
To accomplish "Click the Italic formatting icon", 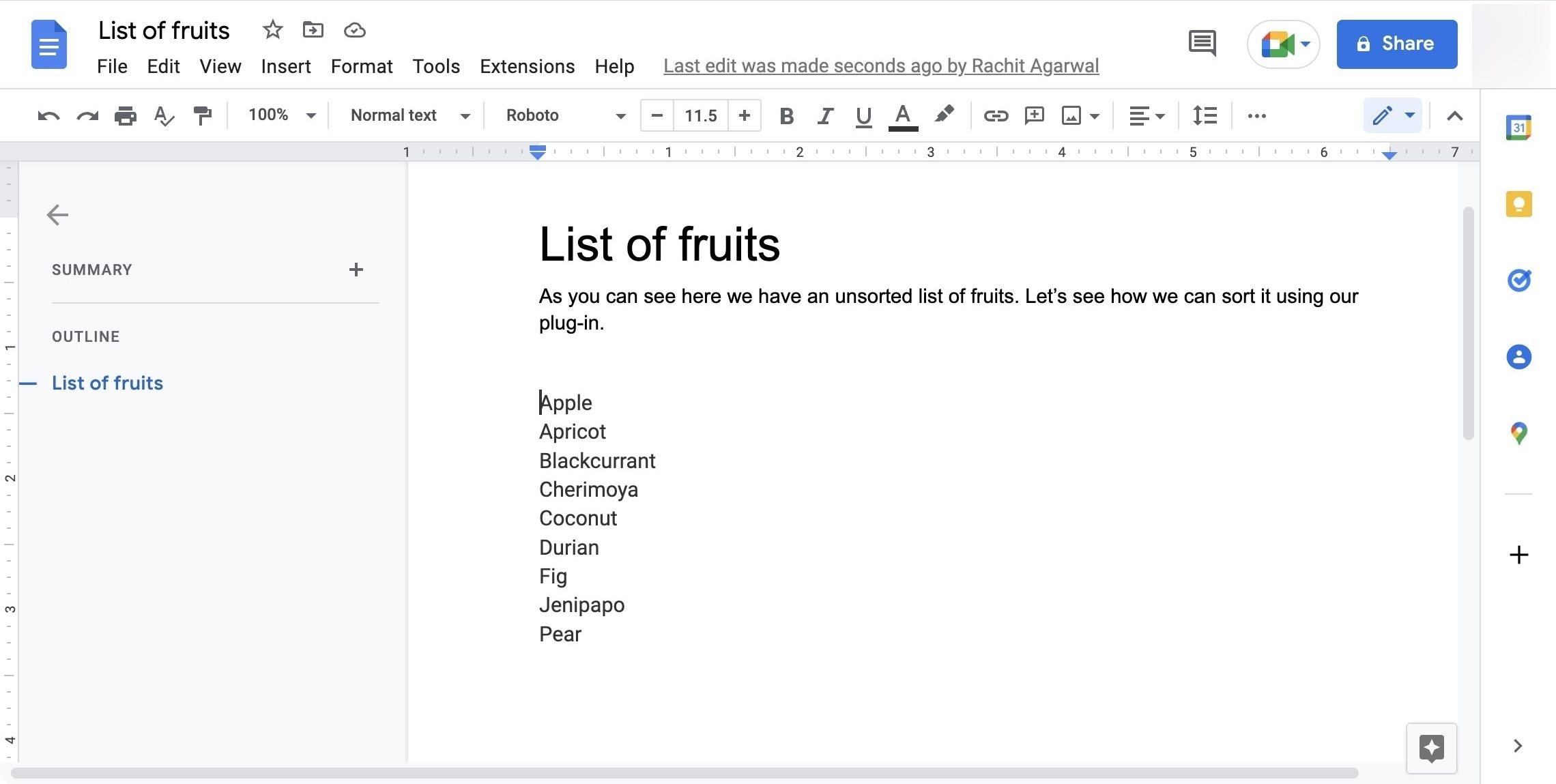I will [823, 114].
